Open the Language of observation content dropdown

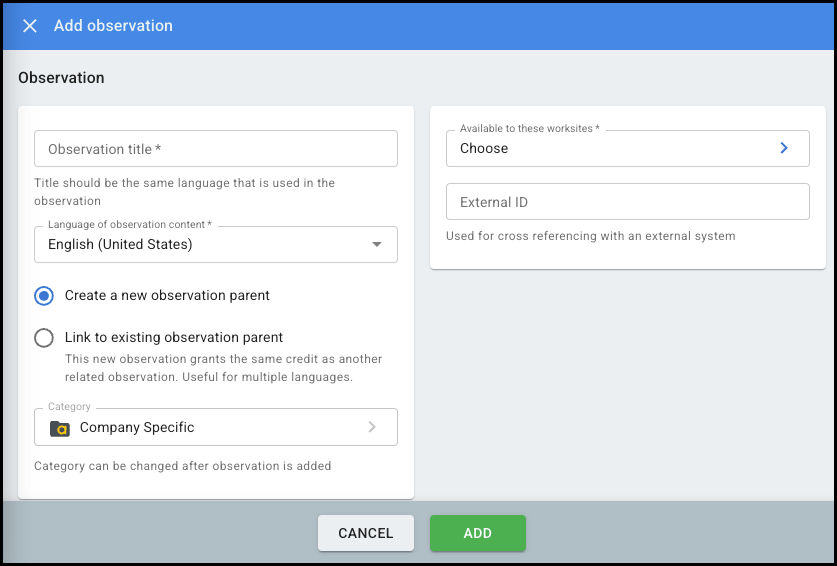[215, 244]
